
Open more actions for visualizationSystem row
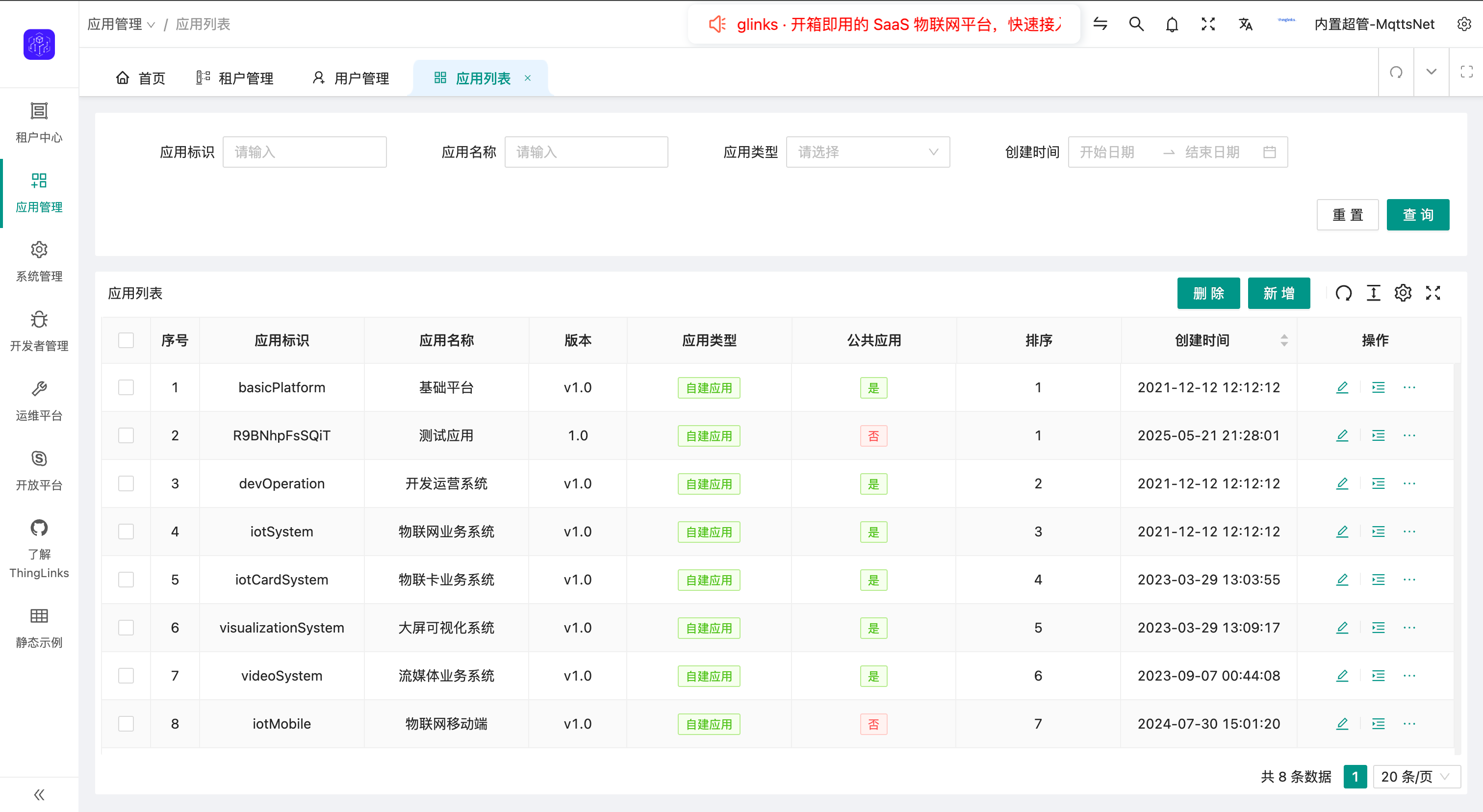1409,627
